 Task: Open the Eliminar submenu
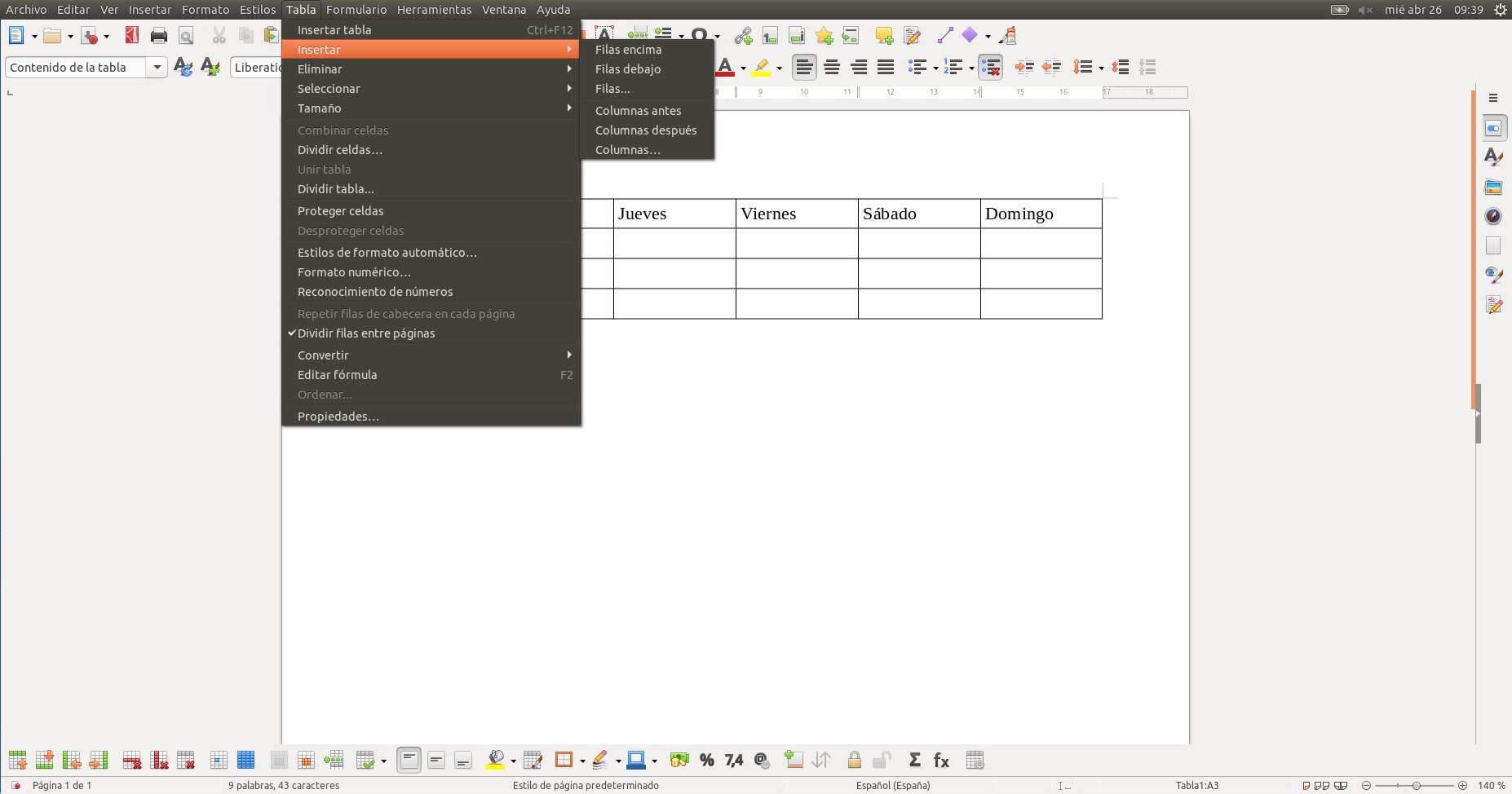pos(431,69)
